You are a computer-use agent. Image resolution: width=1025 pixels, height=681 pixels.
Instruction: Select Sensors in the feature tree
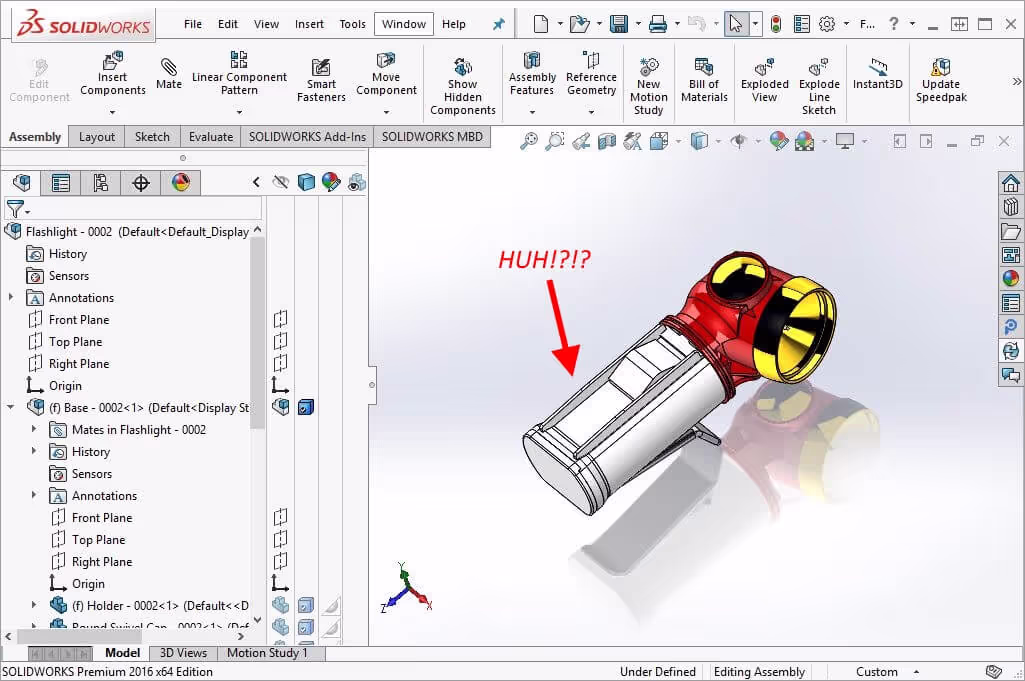[x=69, y=276]
